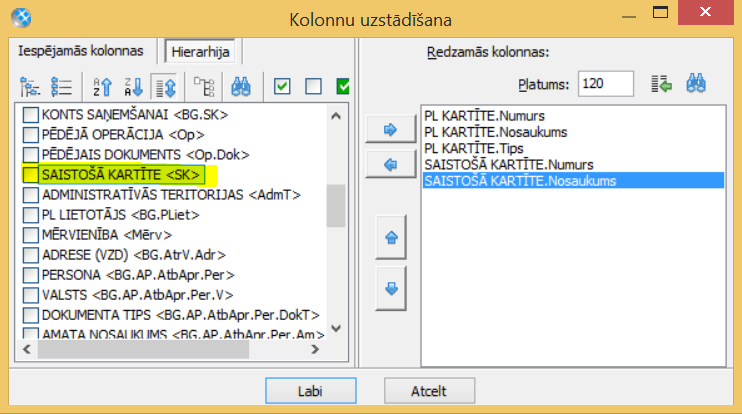742x414 pixels.
Task: Click the binoculars search icon in left panel
Action: (x=241, y=87)
